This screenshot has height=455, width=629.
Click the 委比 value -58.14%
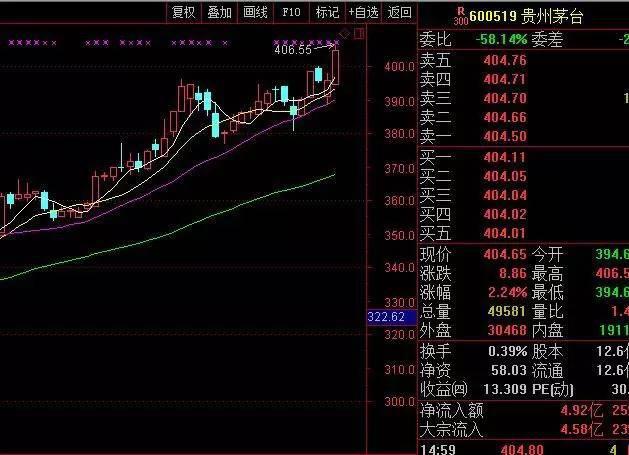click(x=501, y=39)
